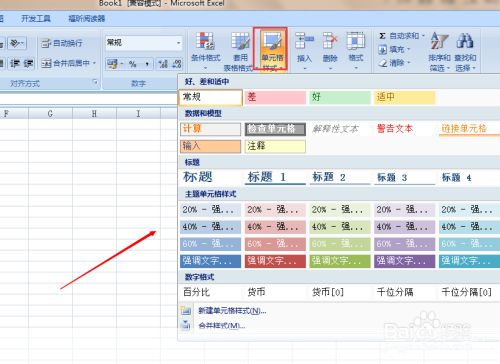This screenshot has height=364, width=500.
Task: Open the Conditional Formatting (条件格式) menu
Action: (x=205, y=51)
